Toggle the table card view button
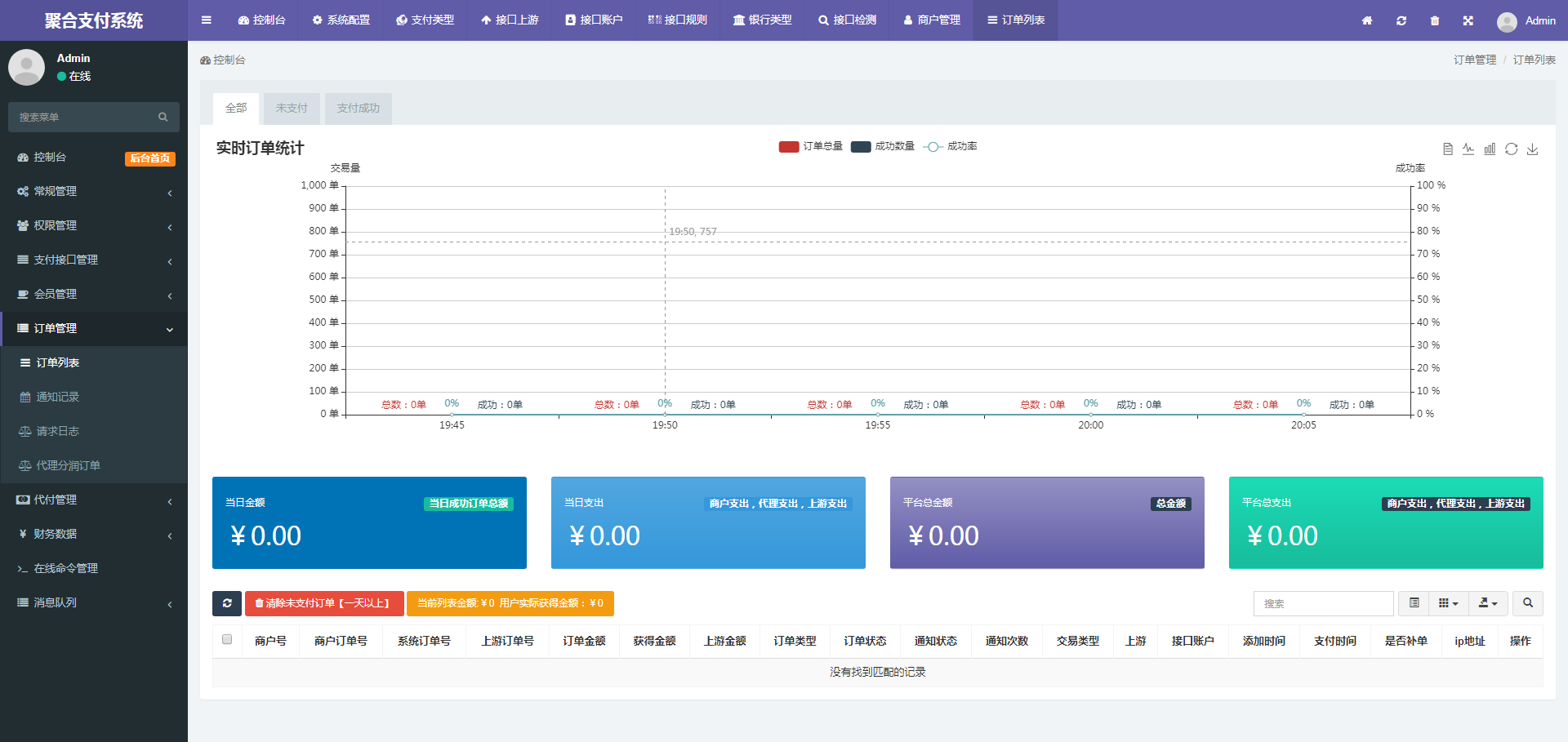This screenshot has width=1568, height=742. pyautogui.click(x=1414, y=603)
